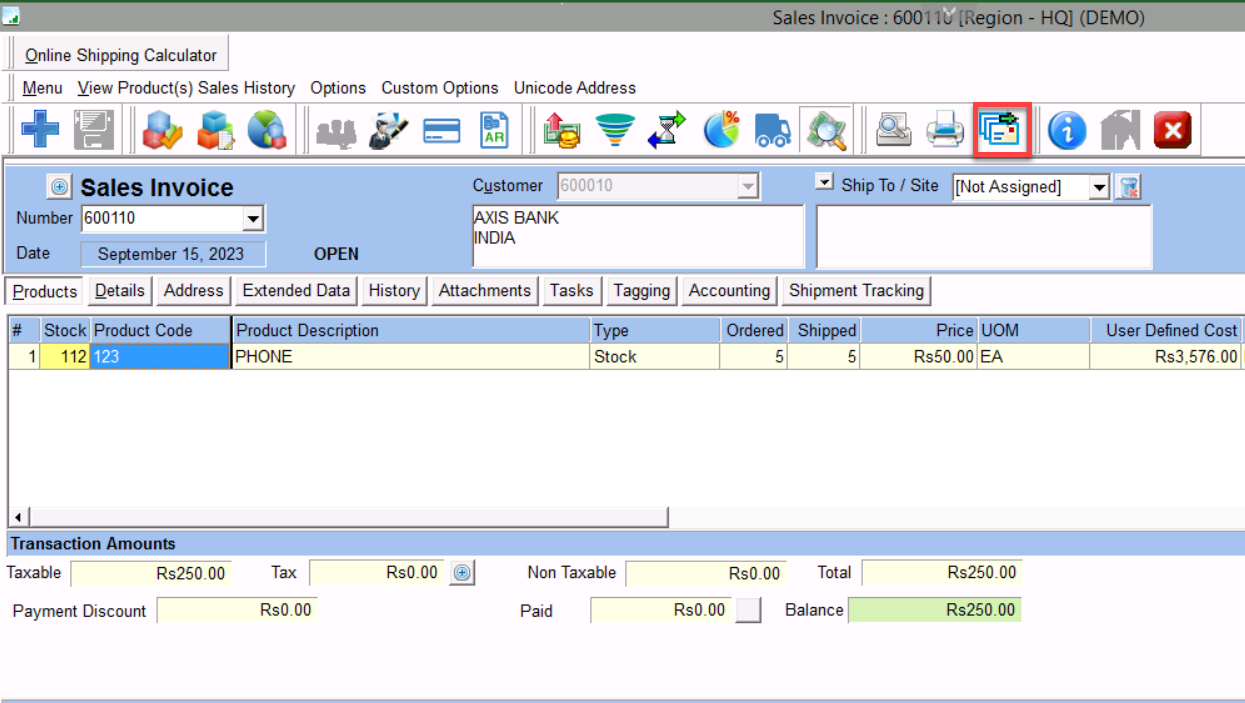
Task: Click the AR document toolbar icon
Action: (494, 130)
